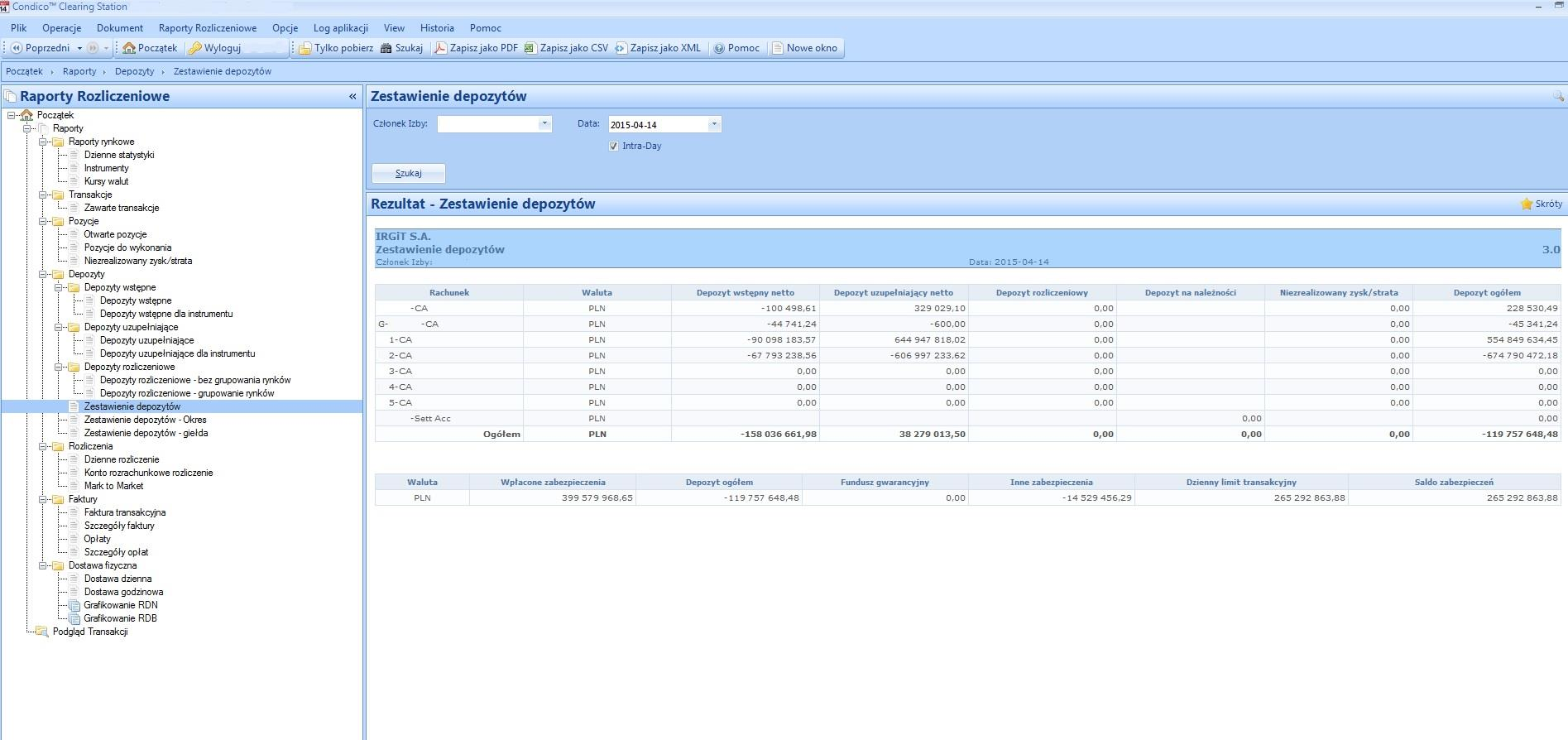
Task: Click the Poprzedni back toolbar button
Action: tap(41, 48)
